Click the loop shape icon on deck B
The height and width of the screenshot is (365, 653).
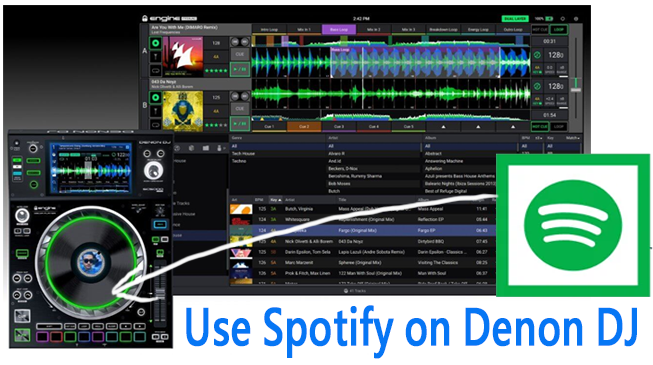pyautogui.click(x=155, y=125)
